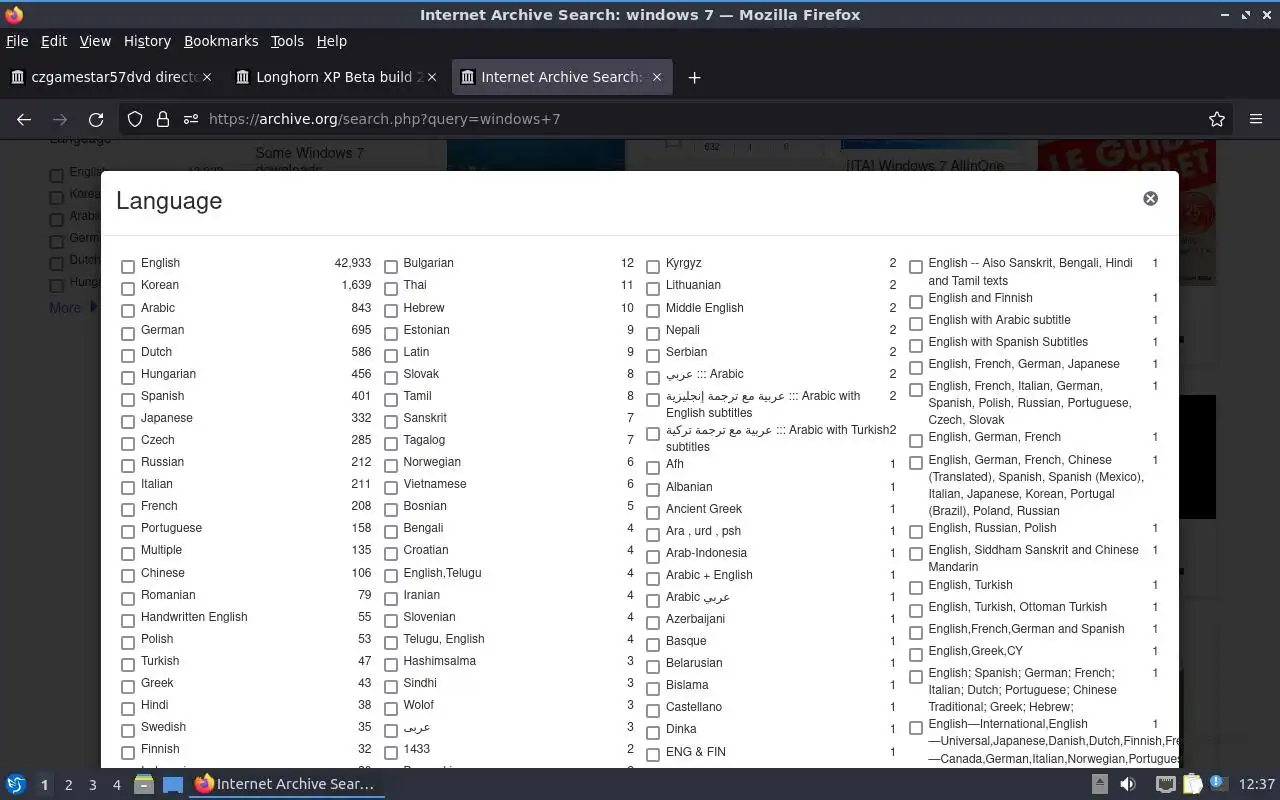Image resolution: width=1280 pixels, height=800 pixels.
Task: Click the English,Greek,CY label
Action: (975, 651)
